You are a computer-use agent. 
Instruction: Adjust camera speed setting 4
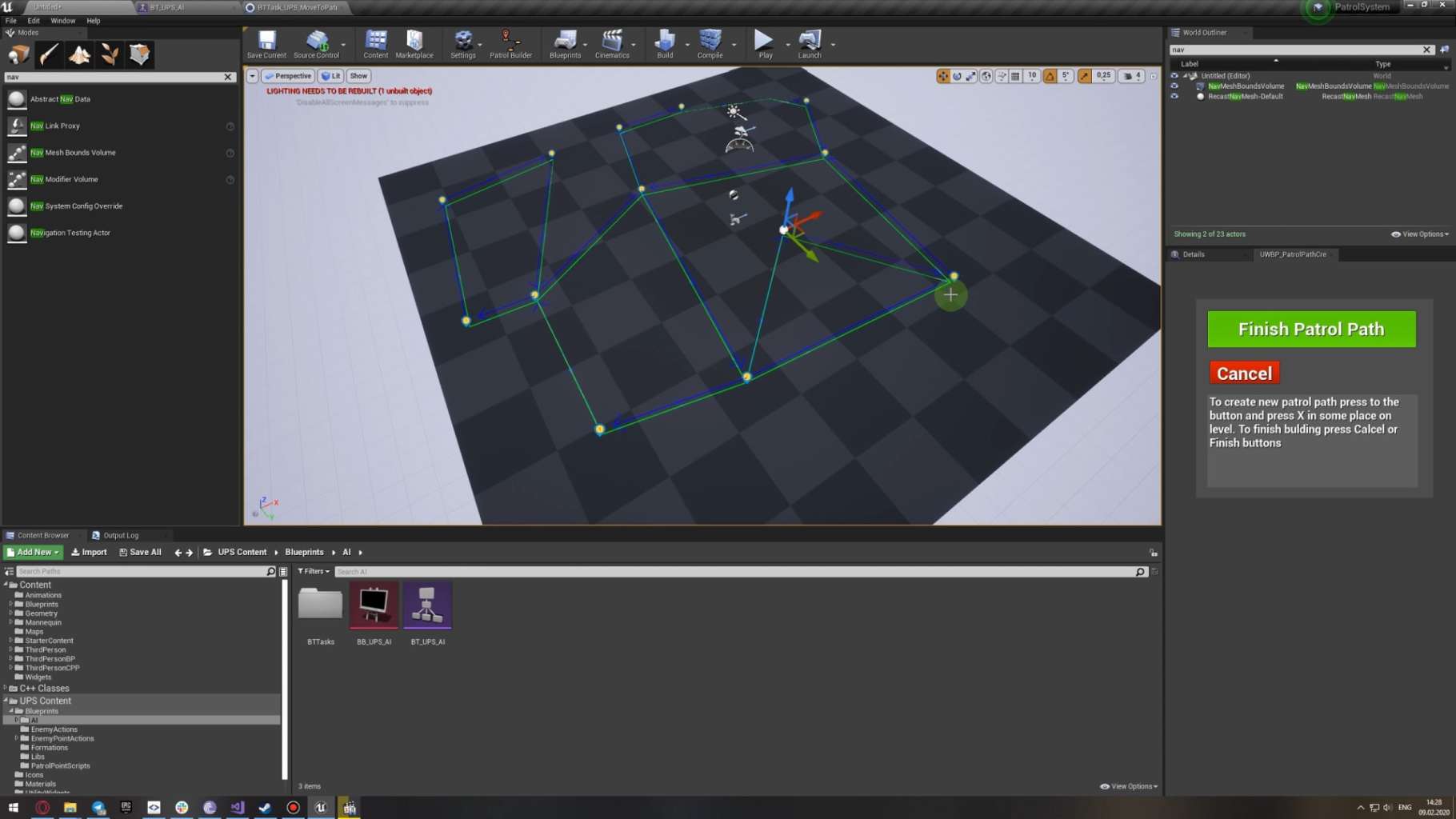pos(1132,76)
